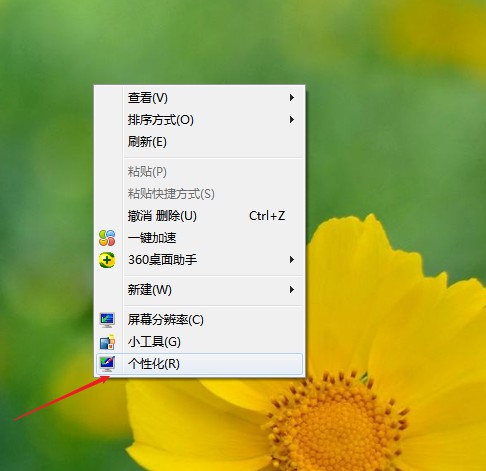Click the 个性化 monitor icon
The width and height of the screenshot is (486, 471).
(x=107, y=364)
